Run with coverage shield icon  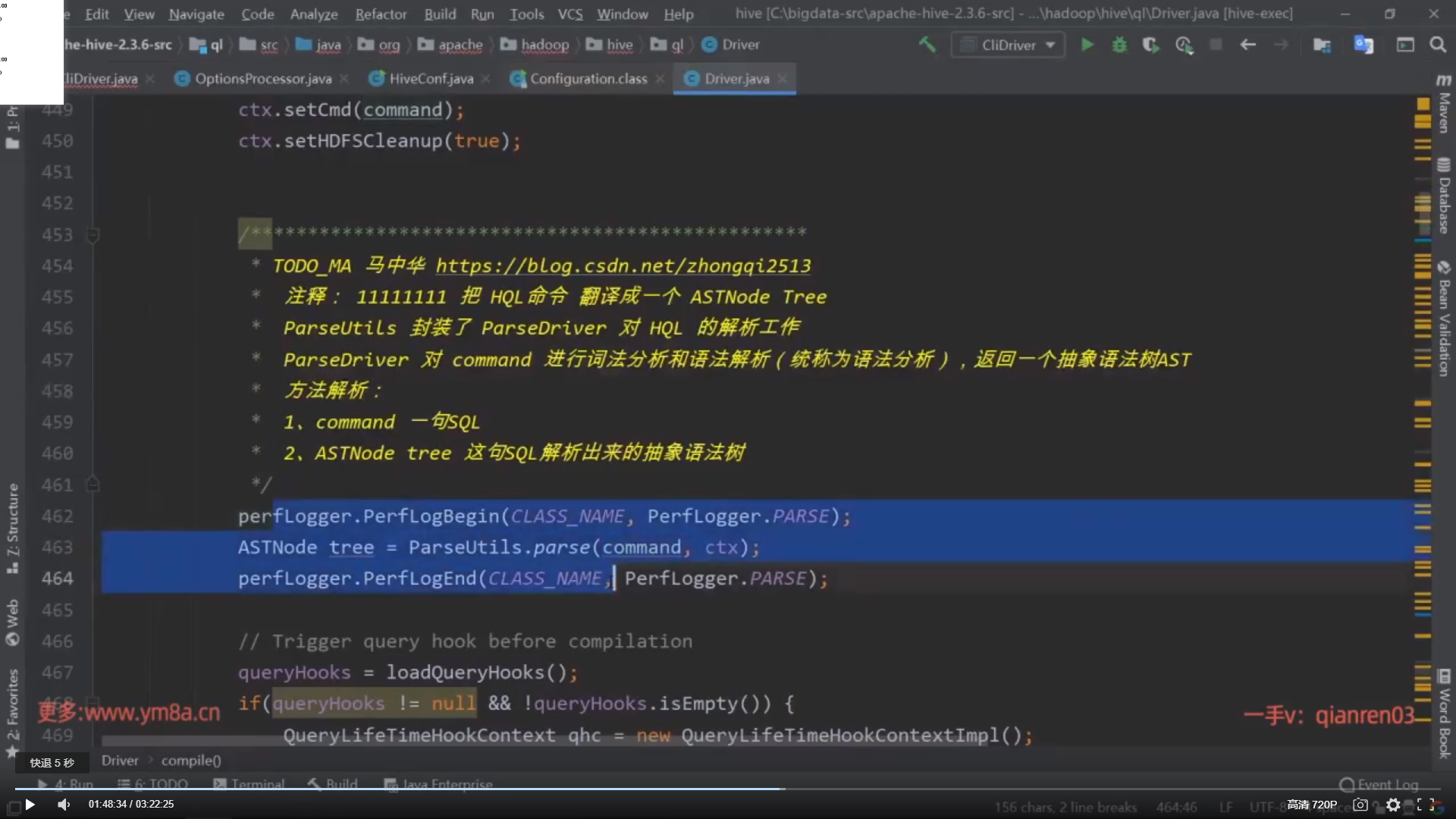(1150, 45)
